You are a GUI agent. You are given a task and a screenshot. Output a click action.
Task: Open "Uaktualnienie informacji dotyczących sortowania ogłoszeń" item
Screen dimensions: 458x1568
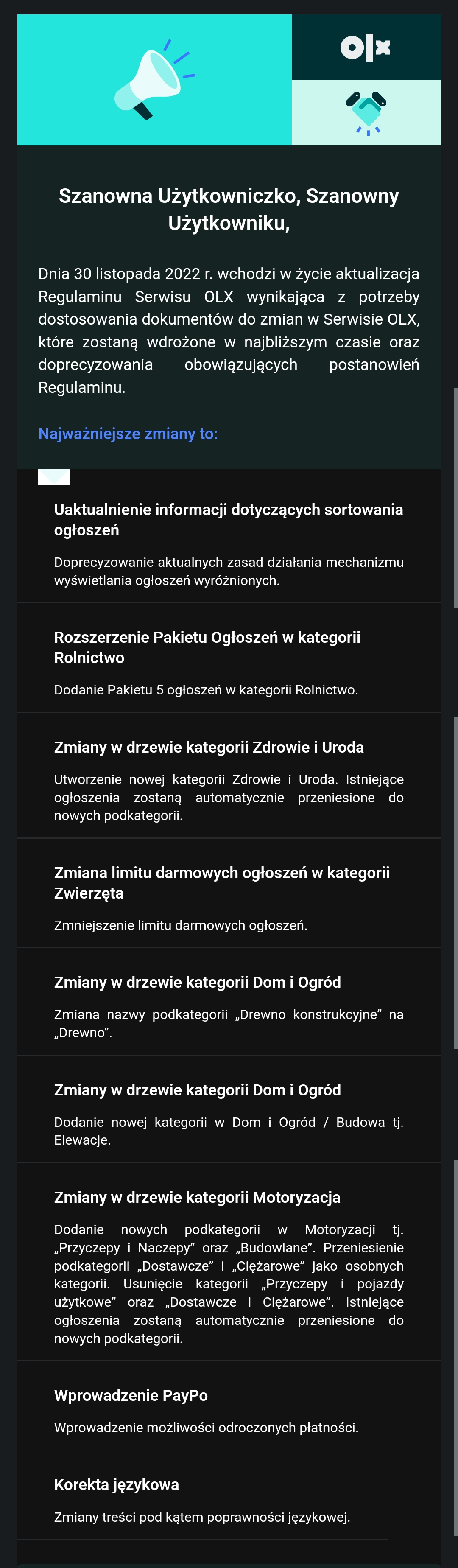coord(229,520)
